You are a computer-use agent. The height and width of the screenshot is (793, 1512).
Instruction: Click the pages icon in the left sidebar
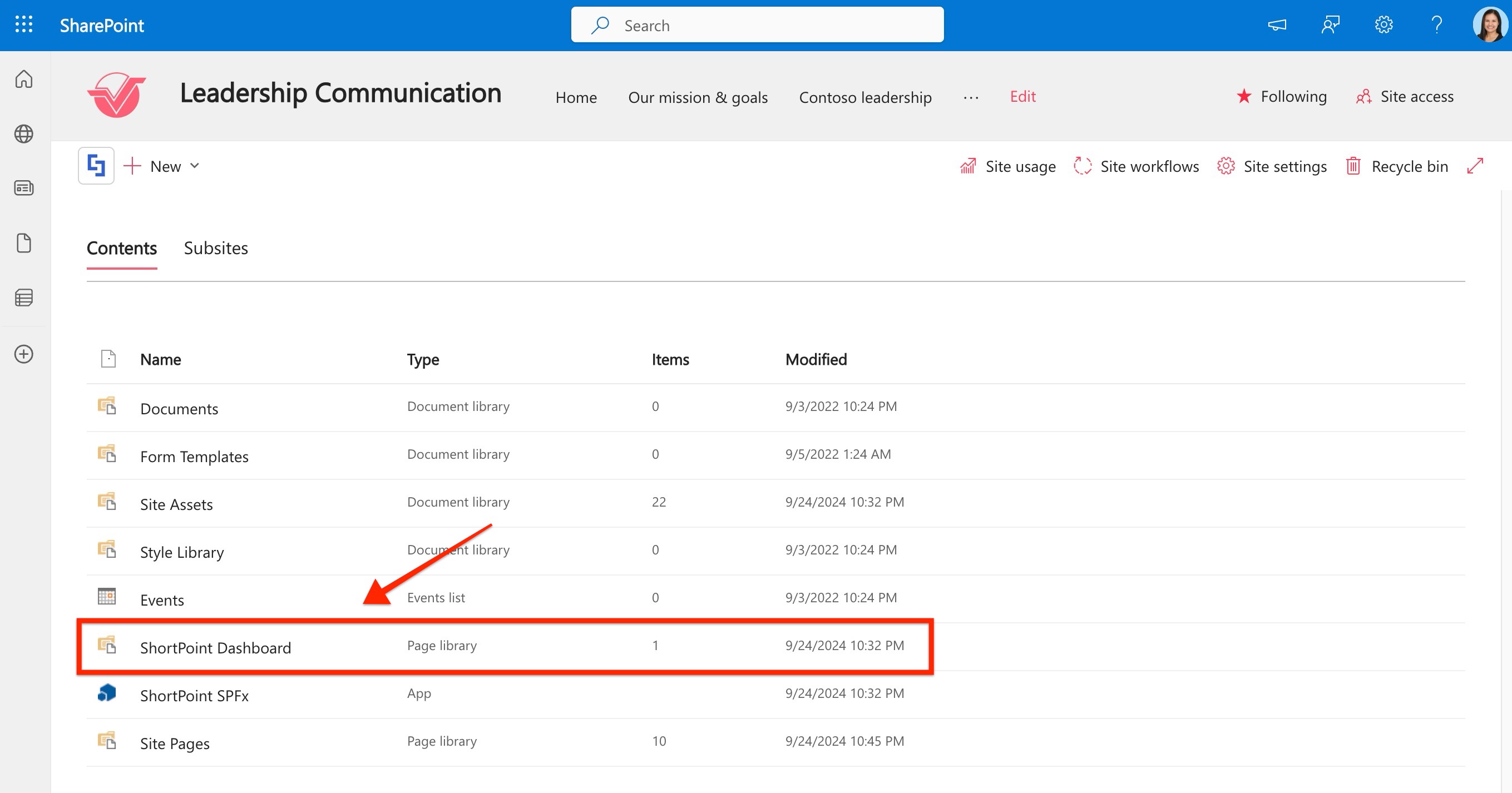(23, 242)
